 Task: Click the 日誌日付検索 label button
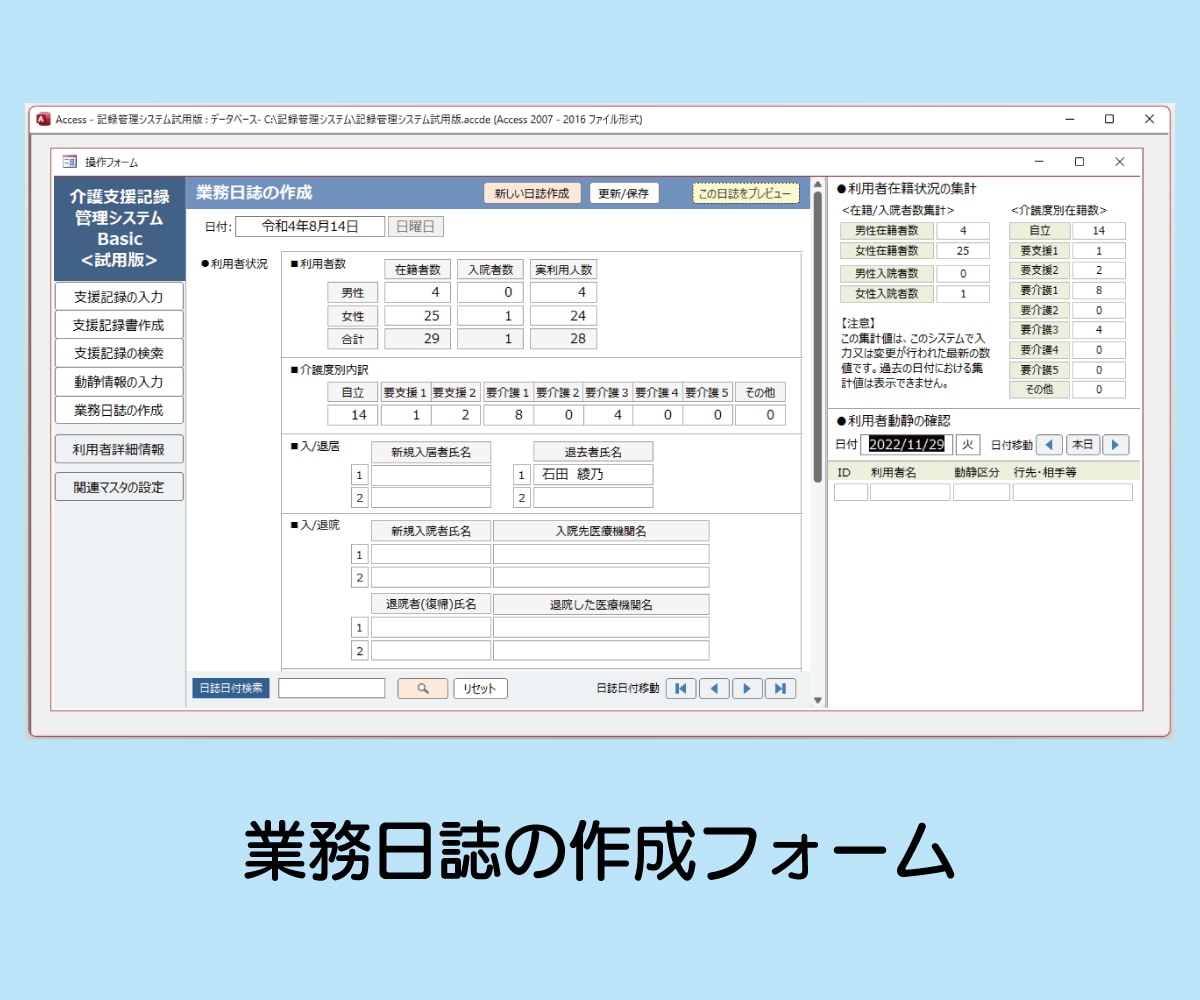pyautogui.click(x=231, y=688)
